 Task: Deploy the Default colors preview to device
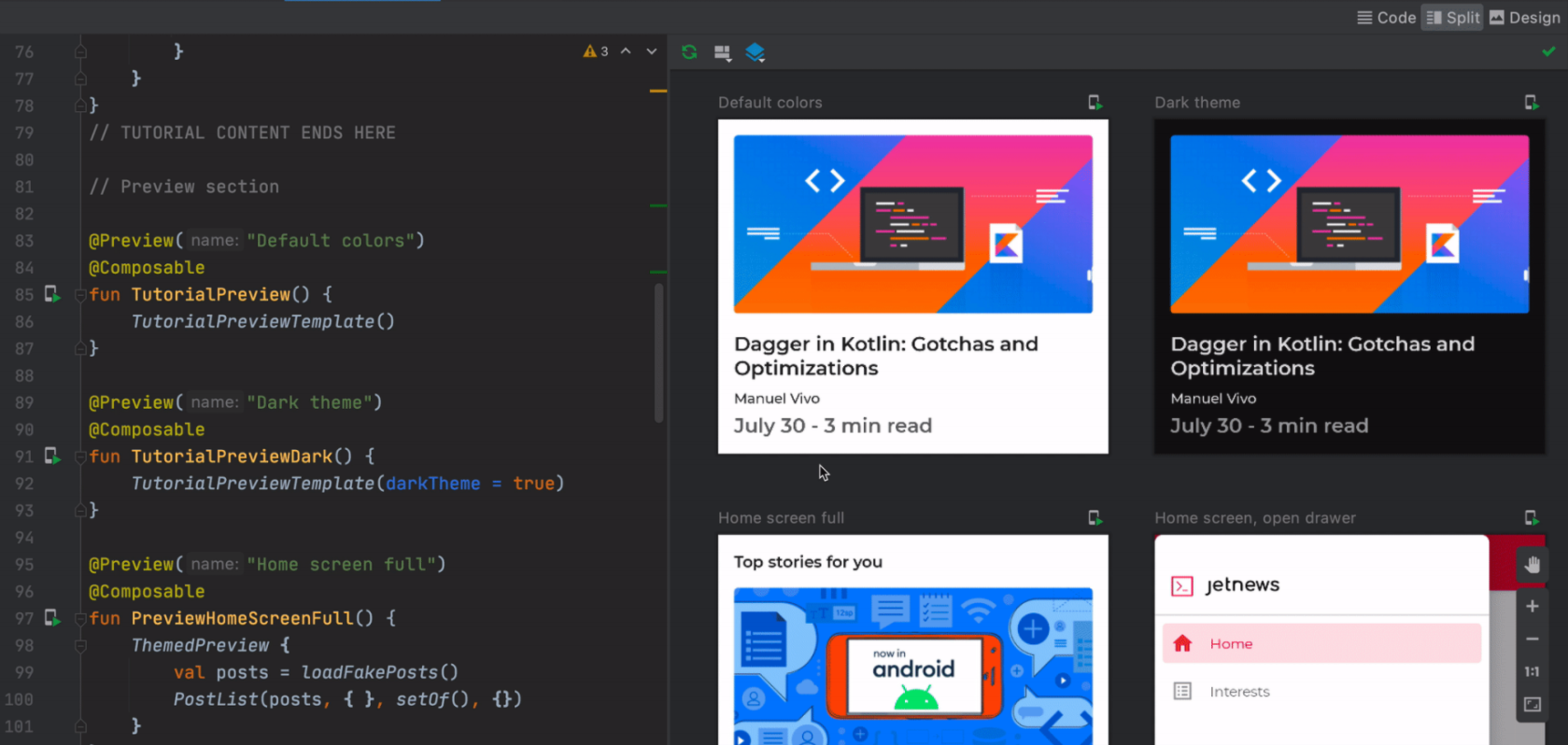click(x=1095, y=103)
